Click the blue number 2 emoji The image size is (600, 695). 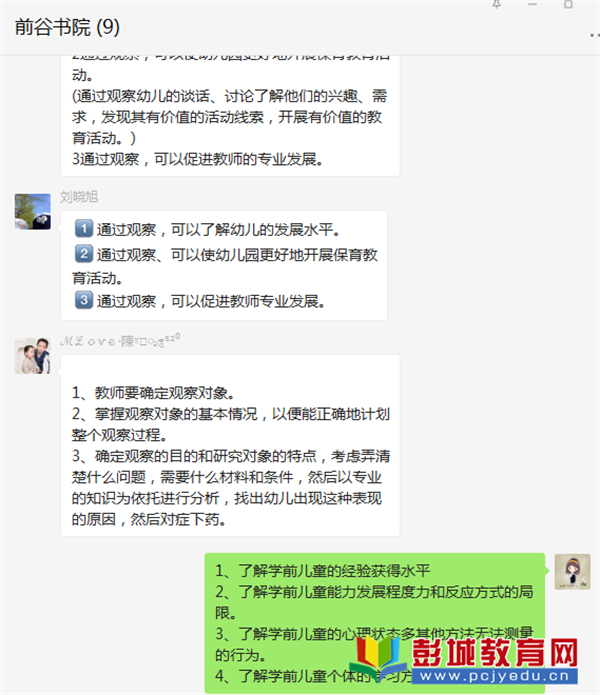click(84, 254)
